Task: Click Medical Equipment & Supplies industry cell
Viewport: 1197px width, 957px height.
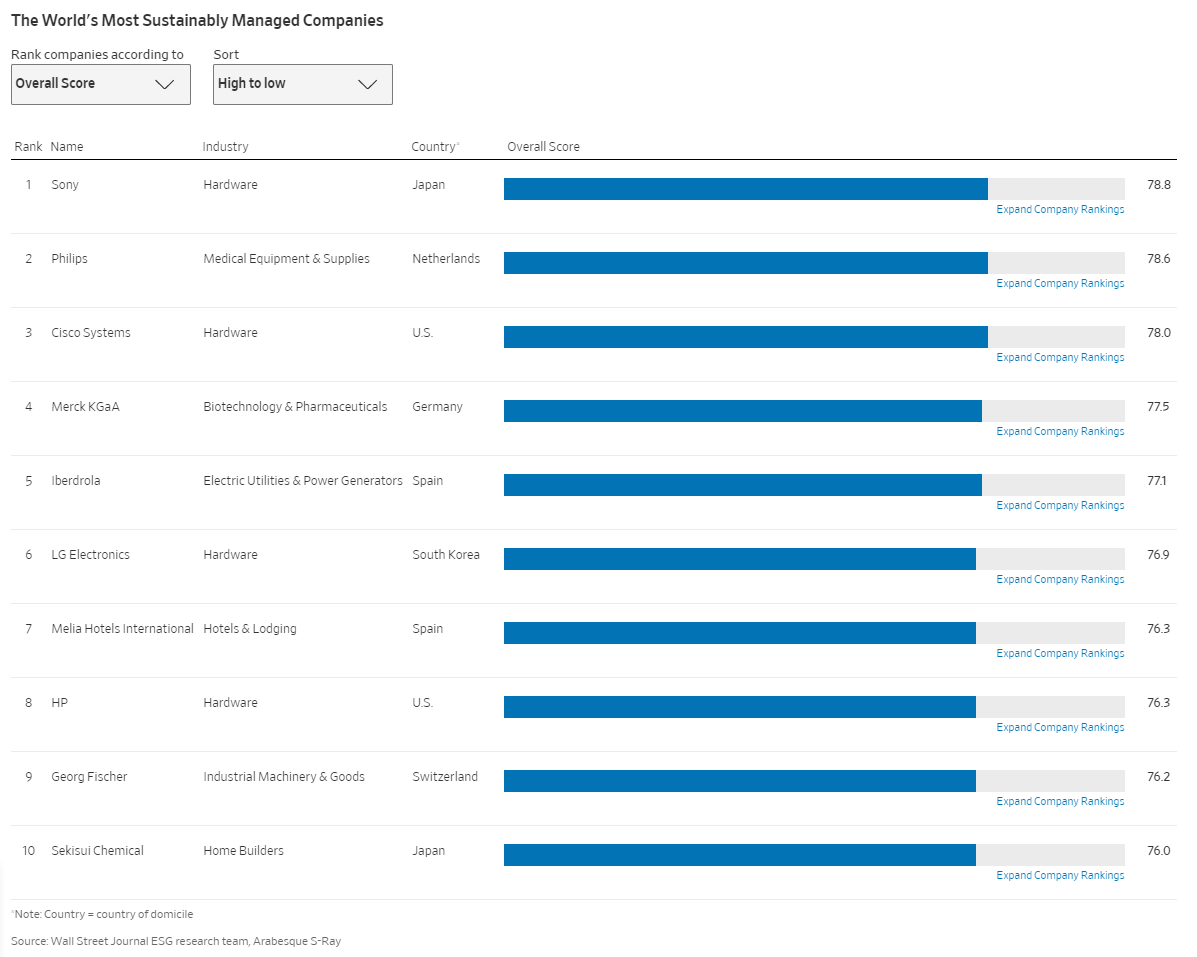Action: coord(286,259)
